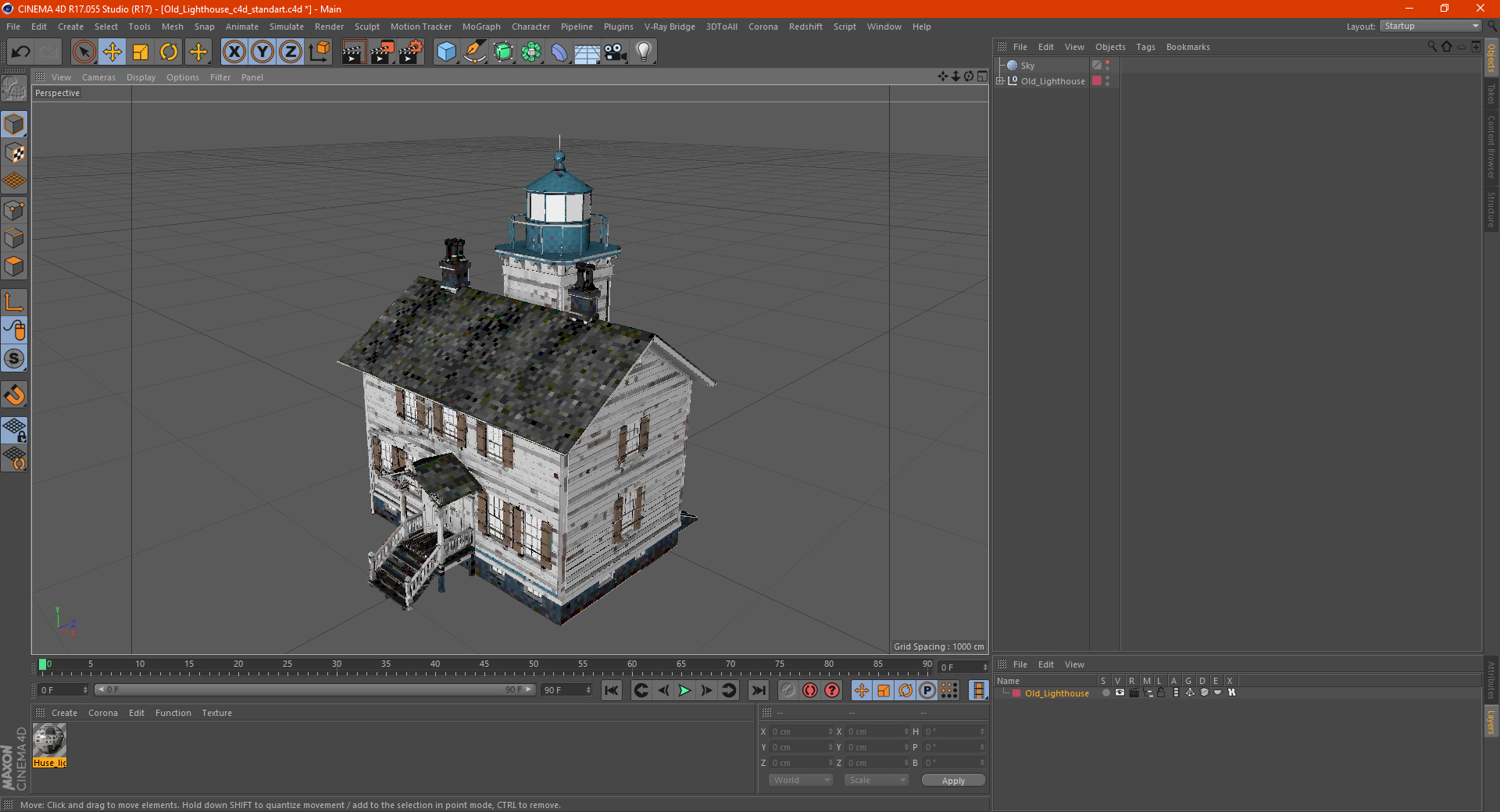Open the Floor environment icon

[587, 52]
